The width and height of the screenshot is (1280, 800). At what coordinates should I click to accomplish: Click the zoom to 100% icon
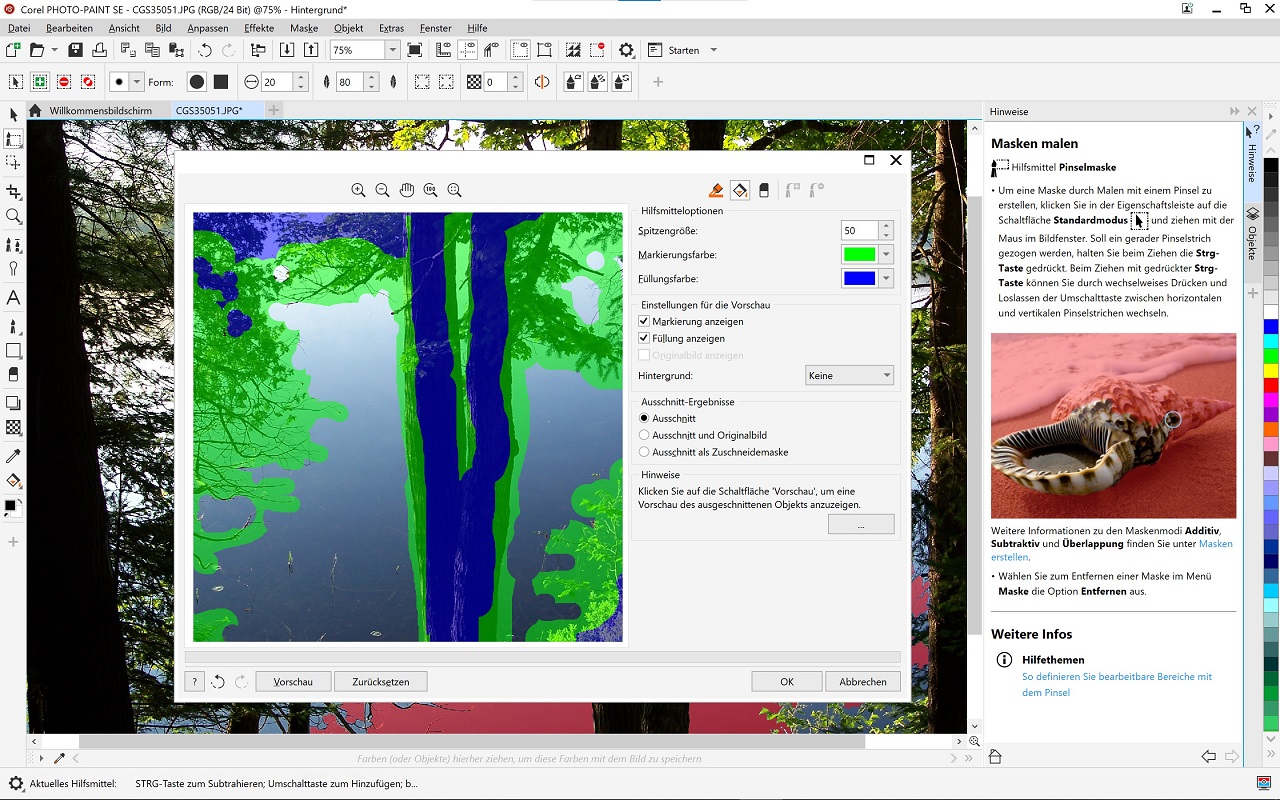point(430,190)
